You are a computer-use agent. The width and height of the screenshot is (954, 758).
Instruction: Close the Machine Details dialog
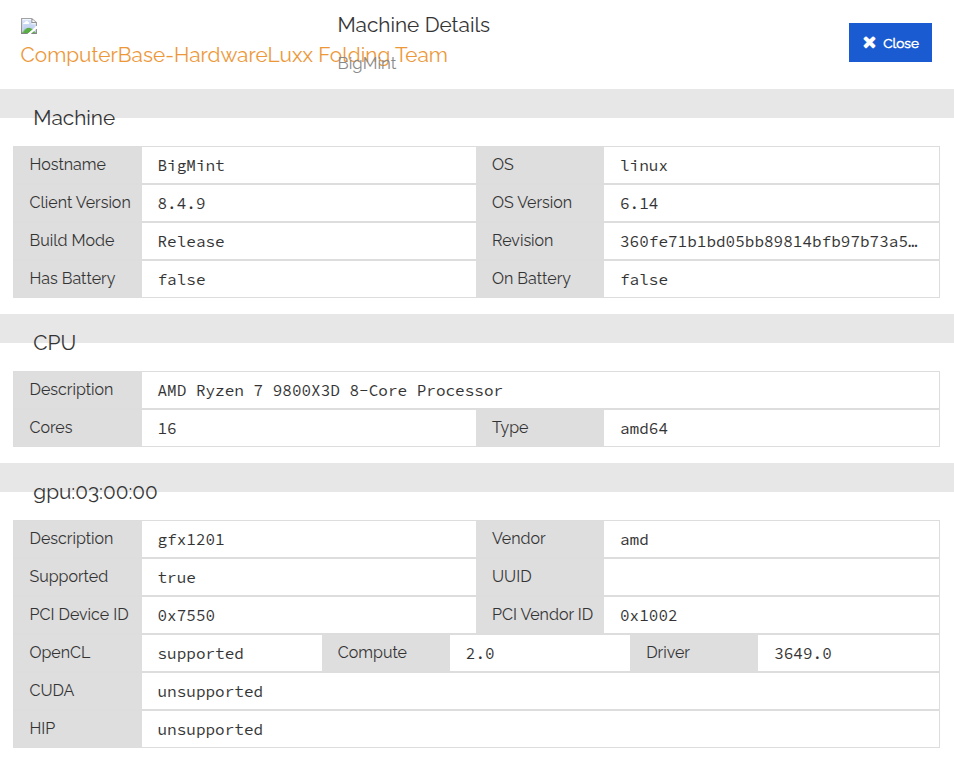pyautogui.click(x=890, y=43)
